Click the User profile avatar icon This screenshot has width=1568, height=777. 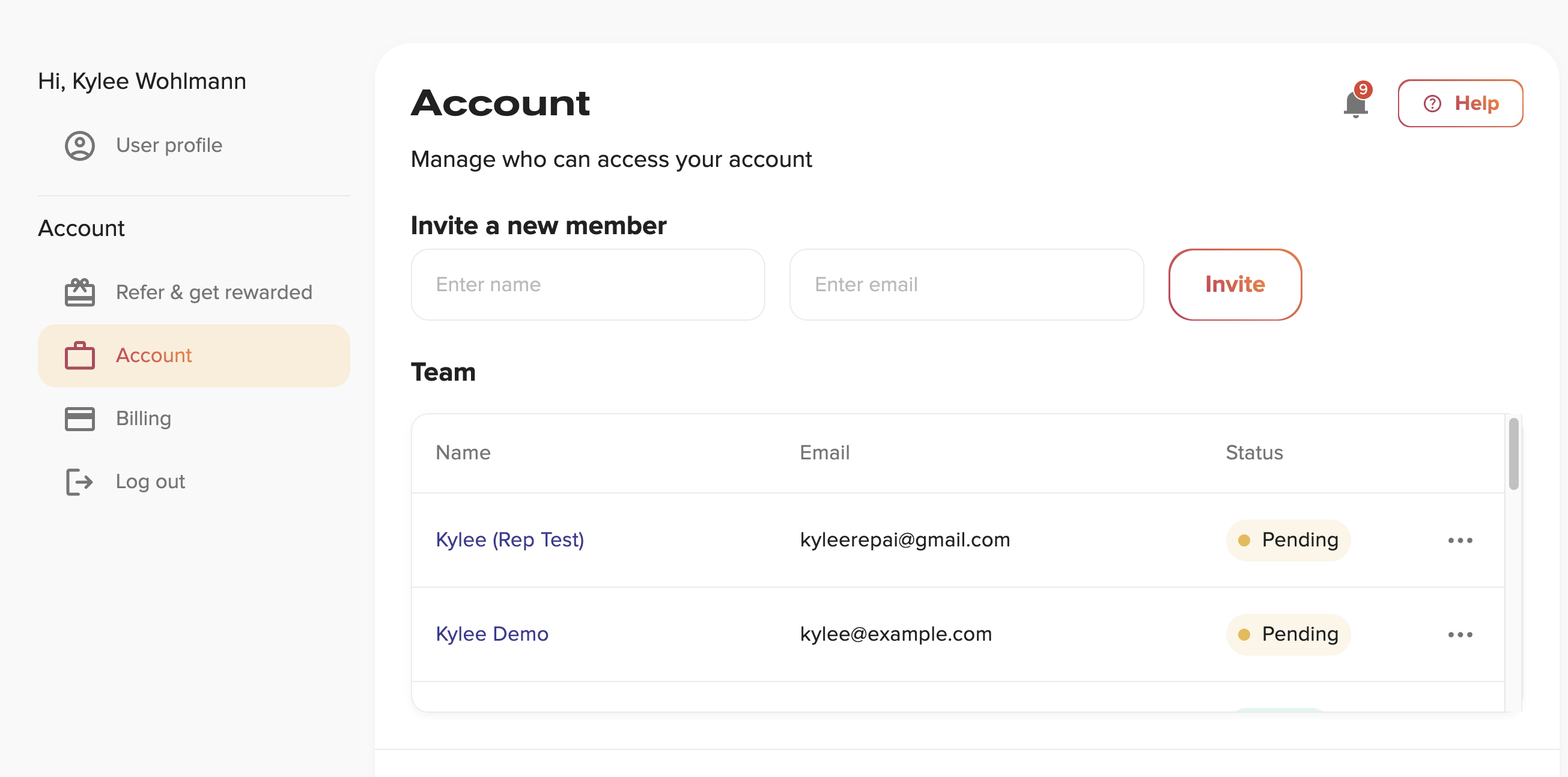click(80, 145)
